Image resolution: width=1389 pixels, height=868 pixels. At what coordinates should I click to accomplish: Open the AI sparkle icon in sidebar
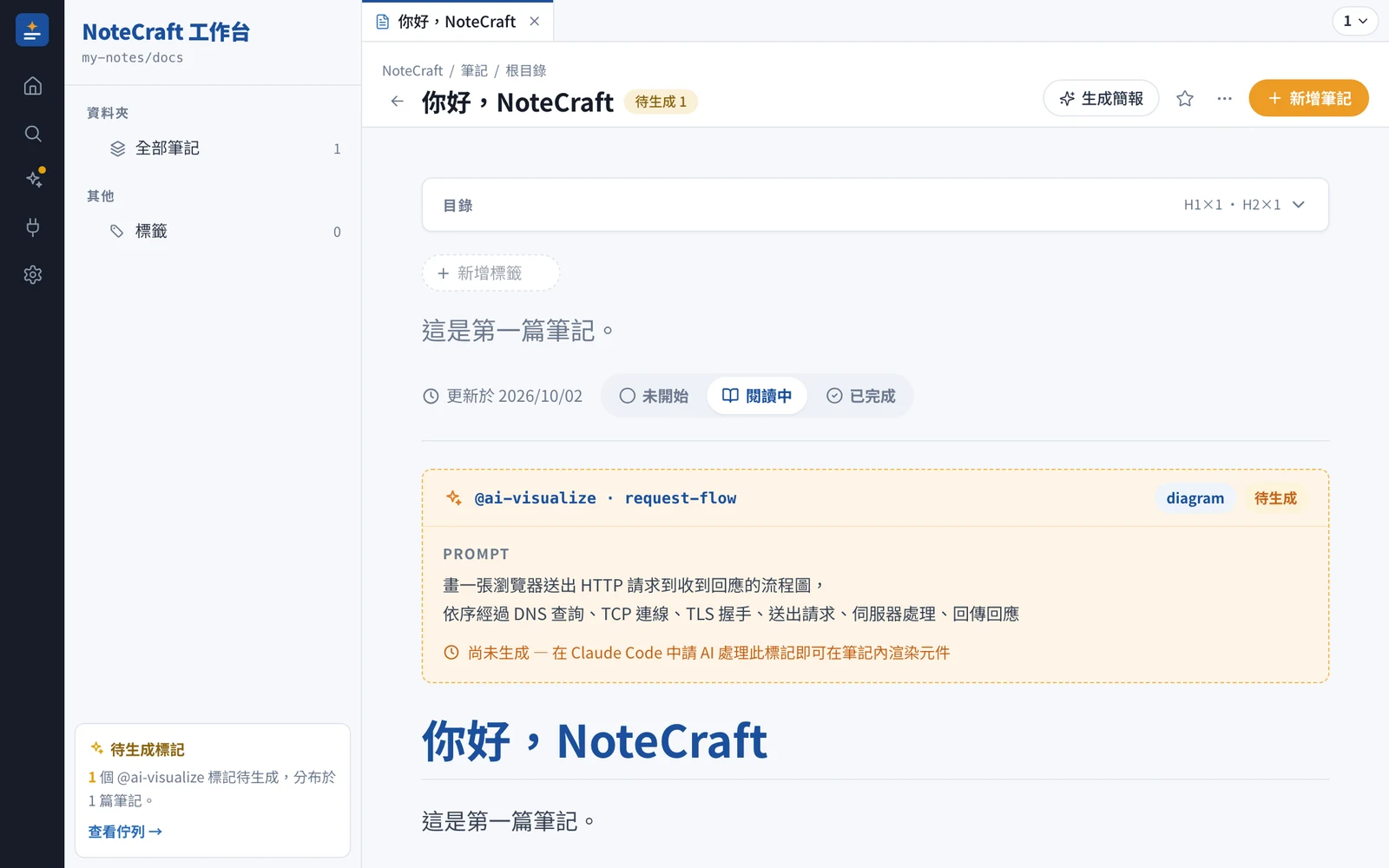tap(34, 179)
